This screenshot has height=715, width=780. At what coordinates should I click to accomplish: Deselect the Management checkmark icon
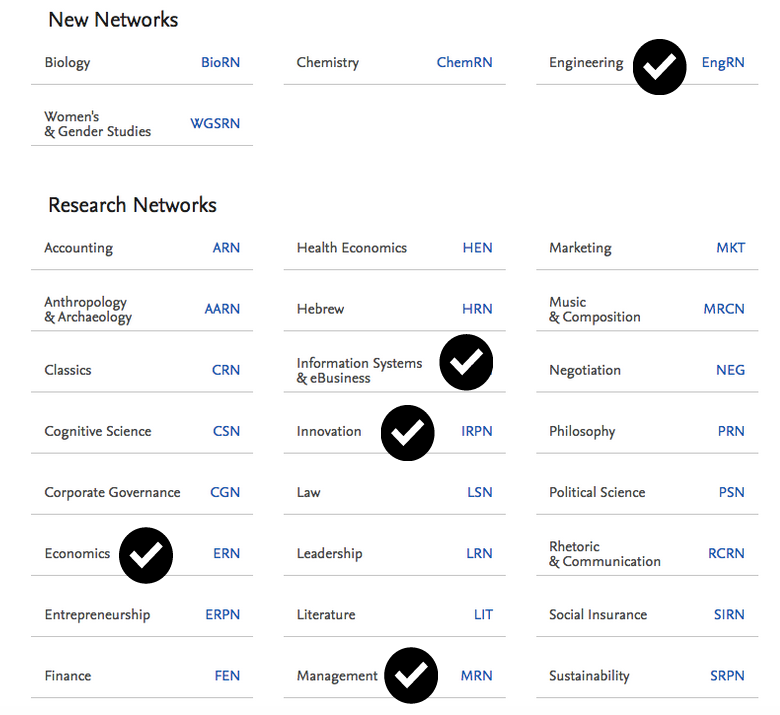tap(412, 676)
